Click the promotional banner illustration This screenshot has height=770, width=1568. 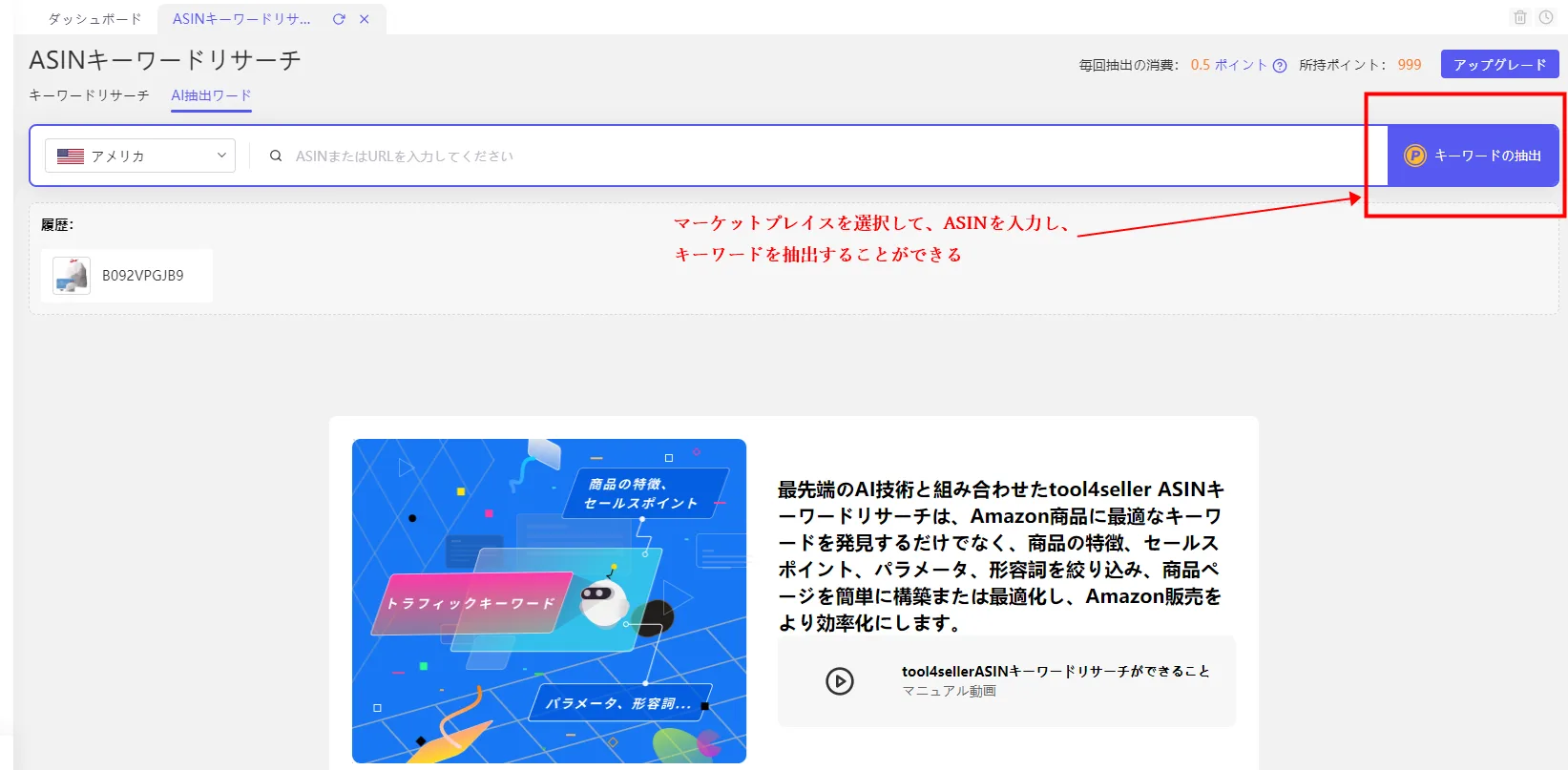tap(549, 601)
